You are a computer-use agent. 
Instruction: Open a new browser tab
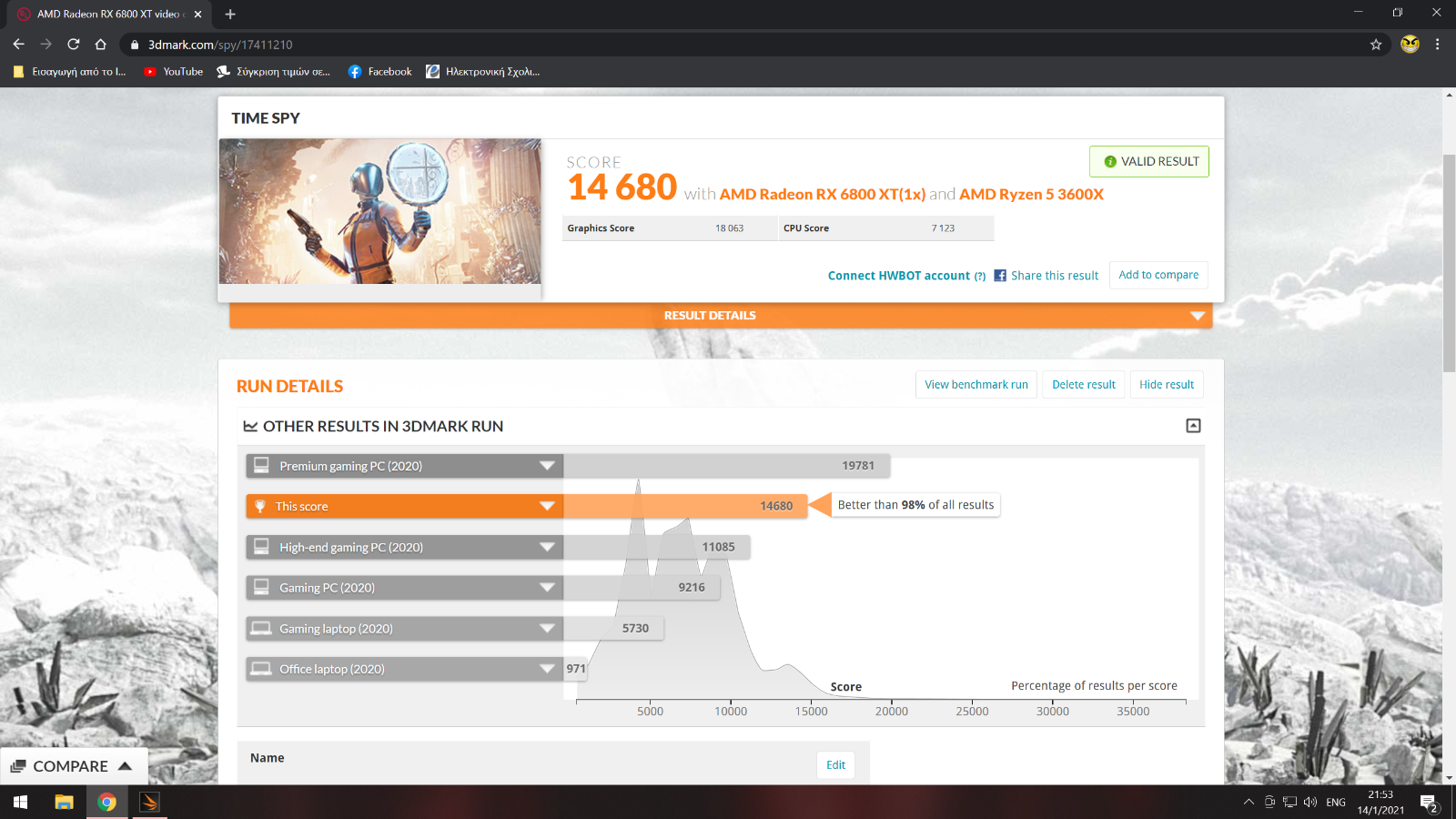pos(230,14)
